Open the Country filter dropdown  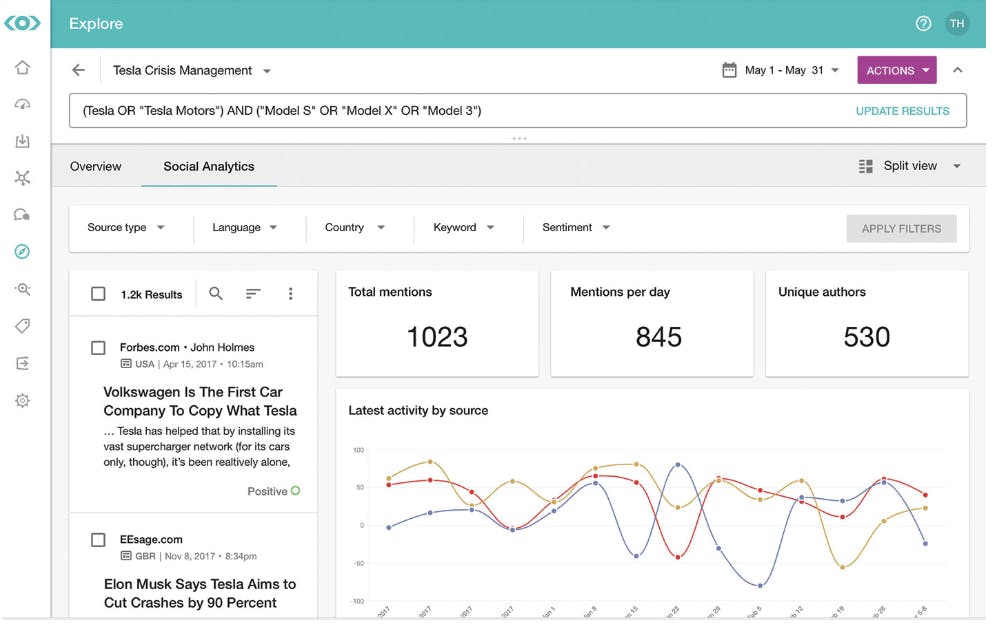(x=355, y=228)
